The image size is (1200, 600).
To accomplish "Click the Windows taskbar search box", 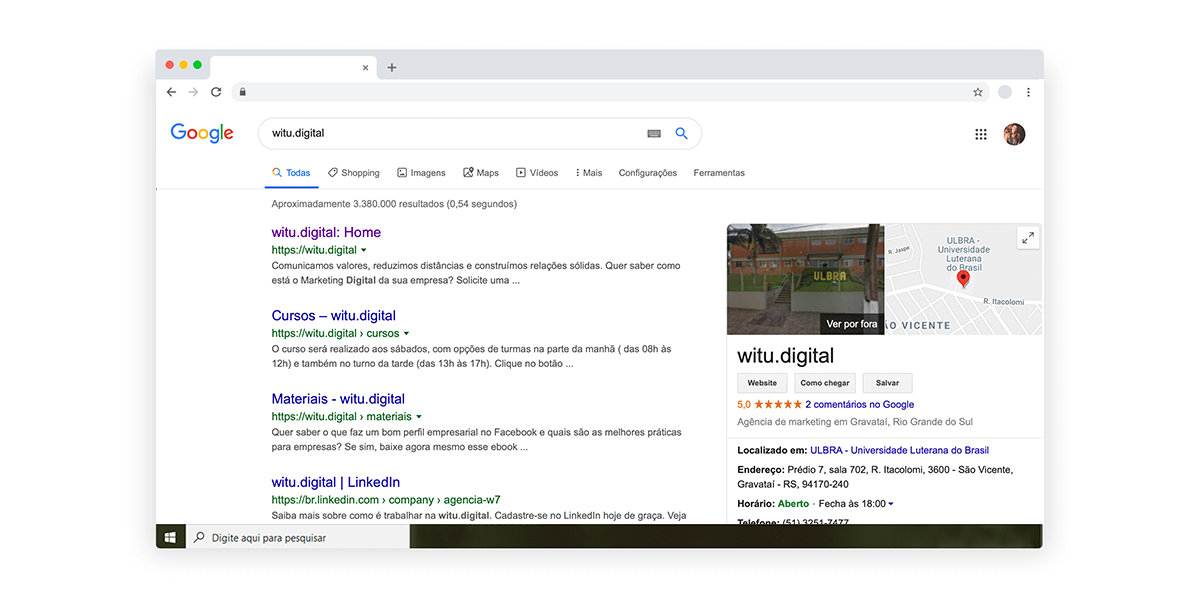I will (297, 537).
